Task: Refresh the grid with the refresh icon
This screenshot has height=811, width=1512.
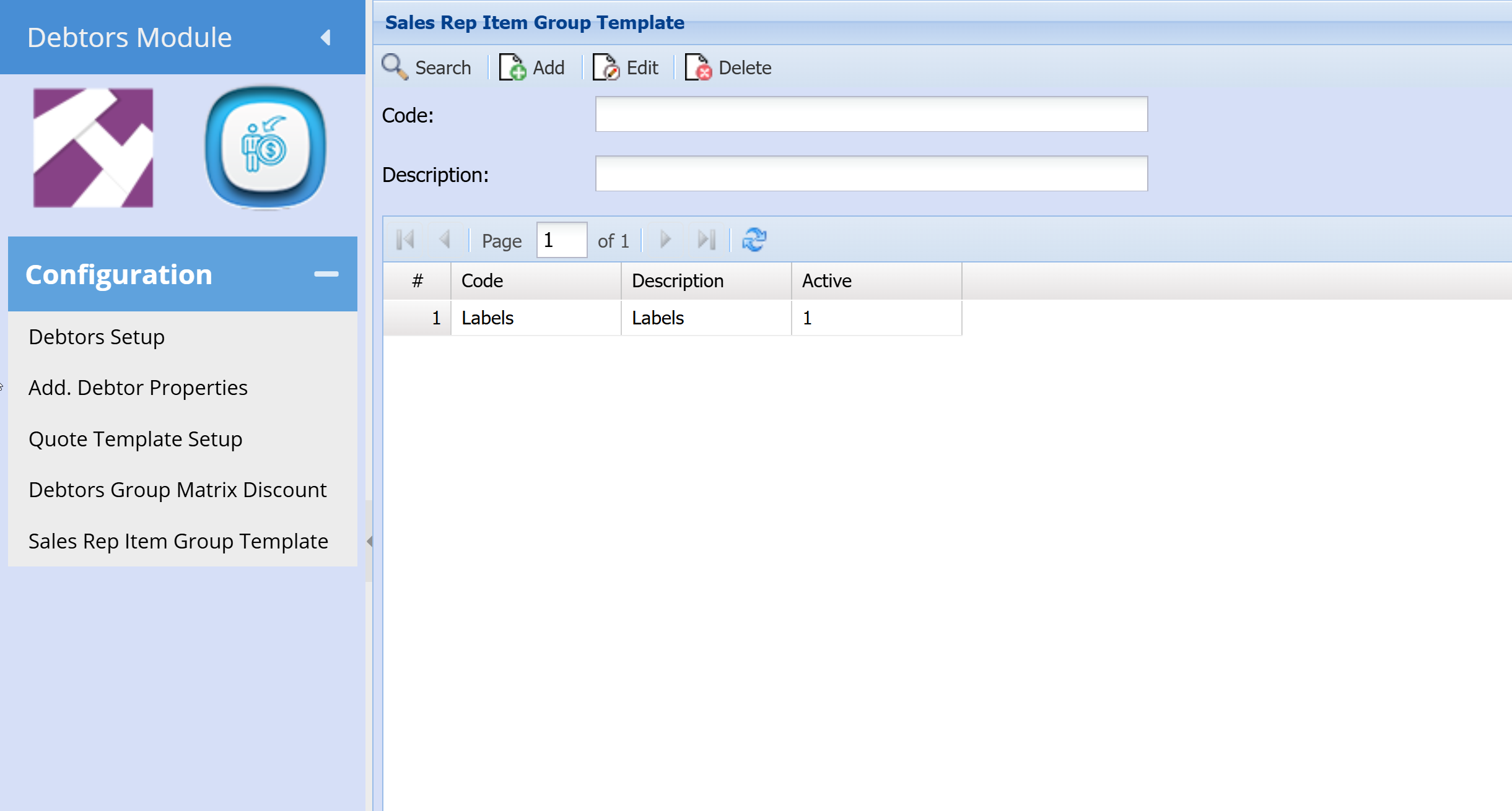Action: [754, 240]
